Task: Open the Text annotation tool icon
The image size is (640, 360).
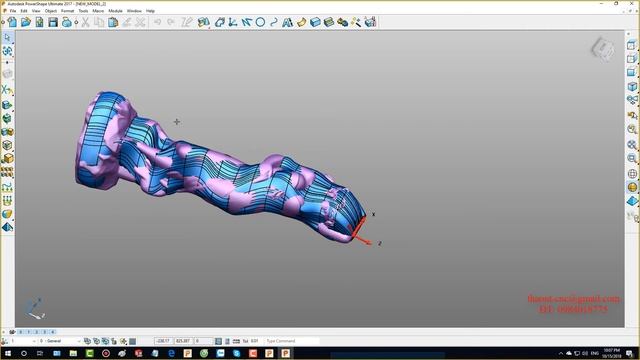Action: 287,22
